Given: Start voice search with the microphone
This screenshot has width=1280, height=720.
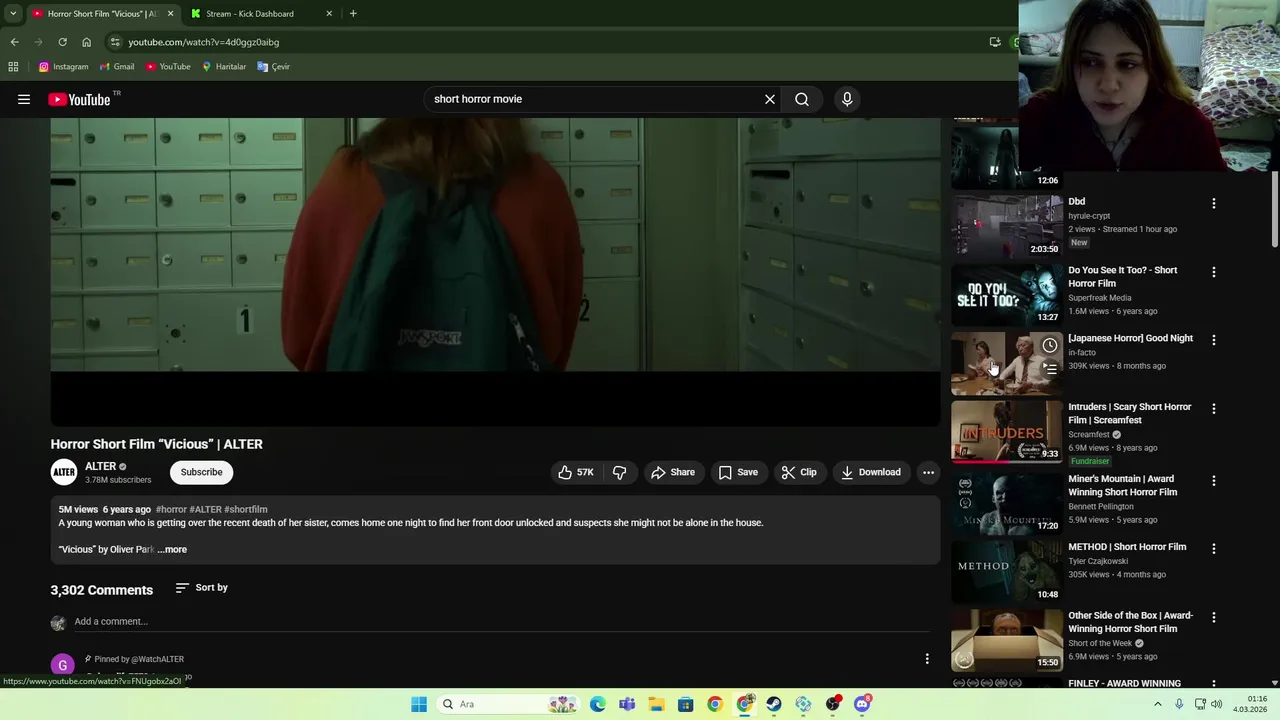Looking at the screenshot, I should (847, 99).
